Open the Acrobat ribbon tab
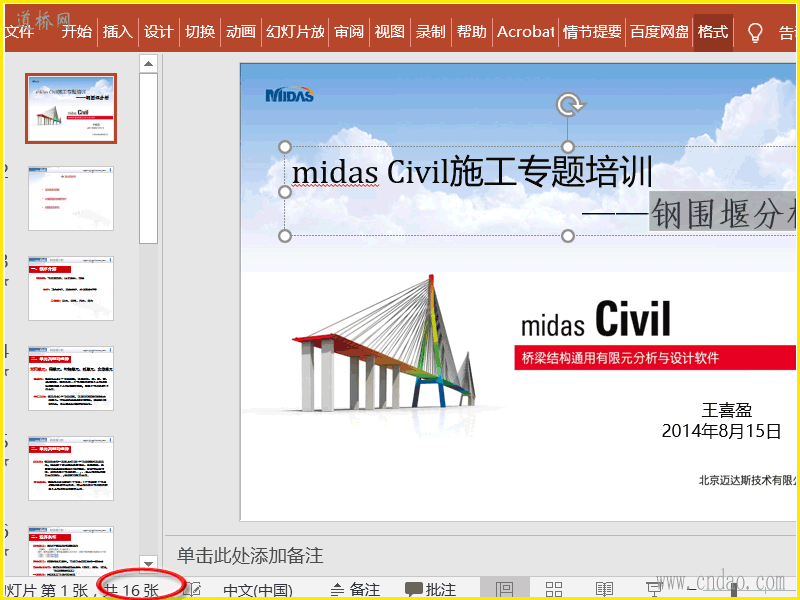Screen dimensions: 800x600 tap(526, 32)
